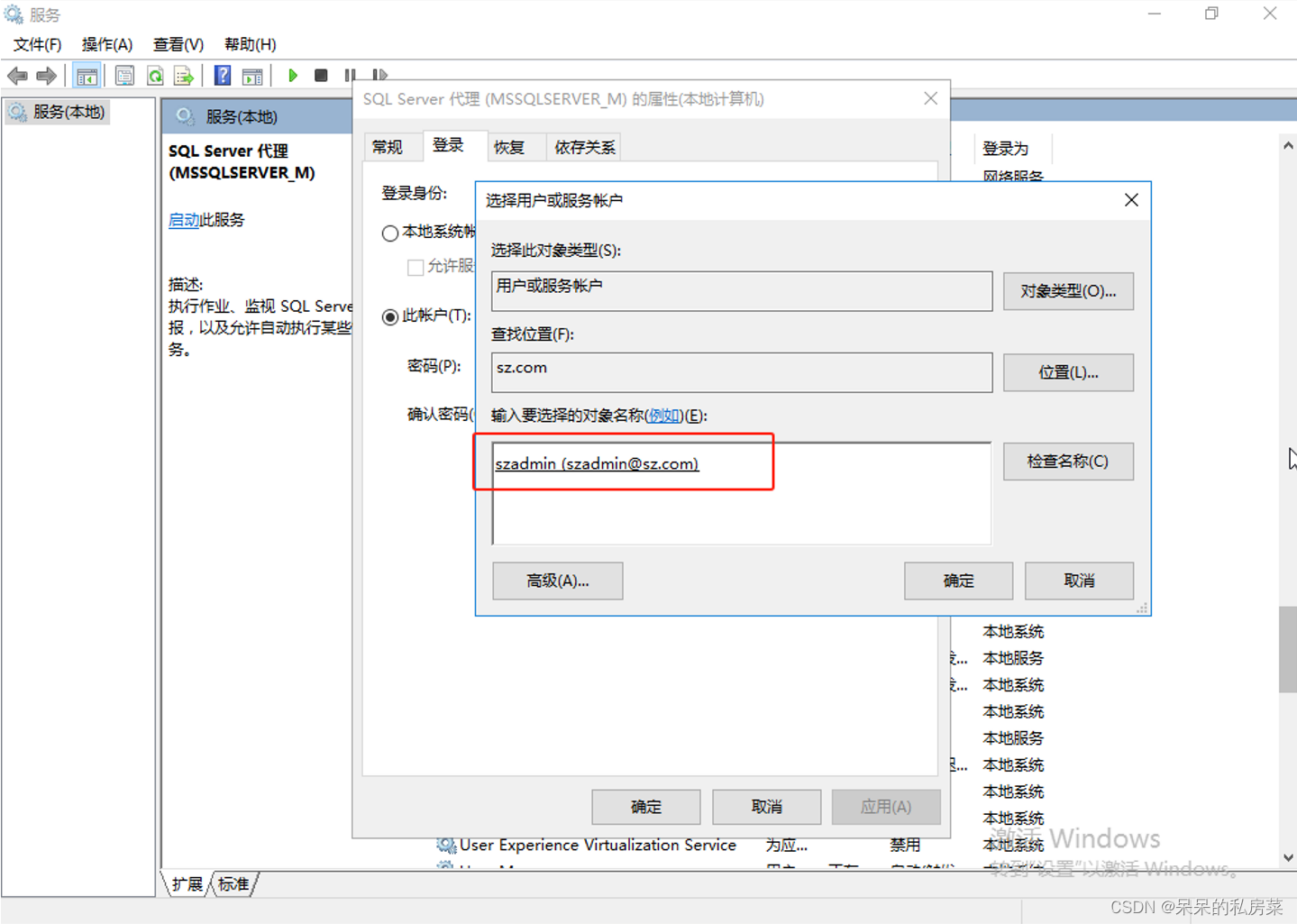Click the green Refresh toolbar icon
1297x924 pixels.
[x=155, y=76]
